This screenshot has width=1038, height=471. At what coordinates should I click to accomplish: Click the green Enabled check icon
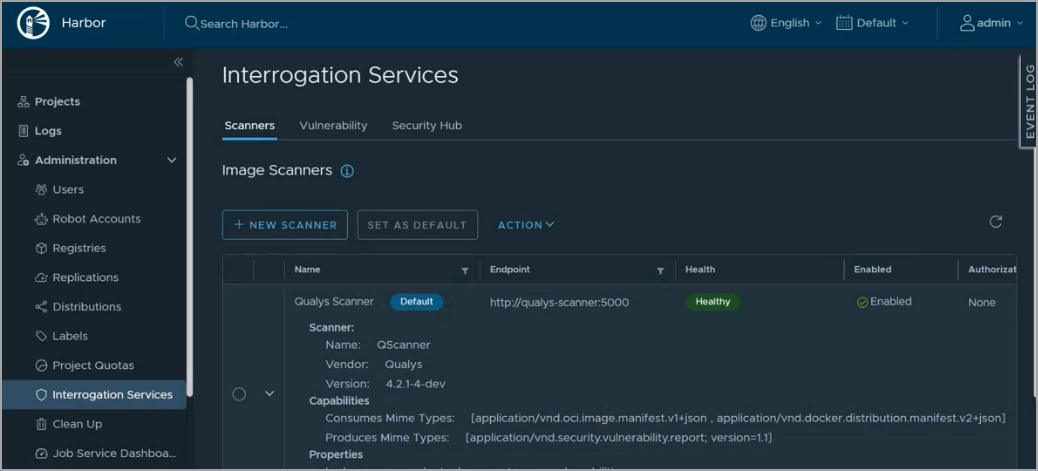(862, 303)
